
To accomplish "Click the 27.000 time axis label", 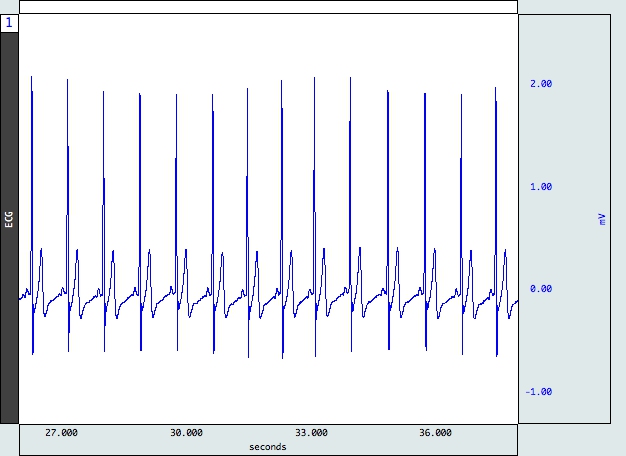I will (x=61, y=433).
